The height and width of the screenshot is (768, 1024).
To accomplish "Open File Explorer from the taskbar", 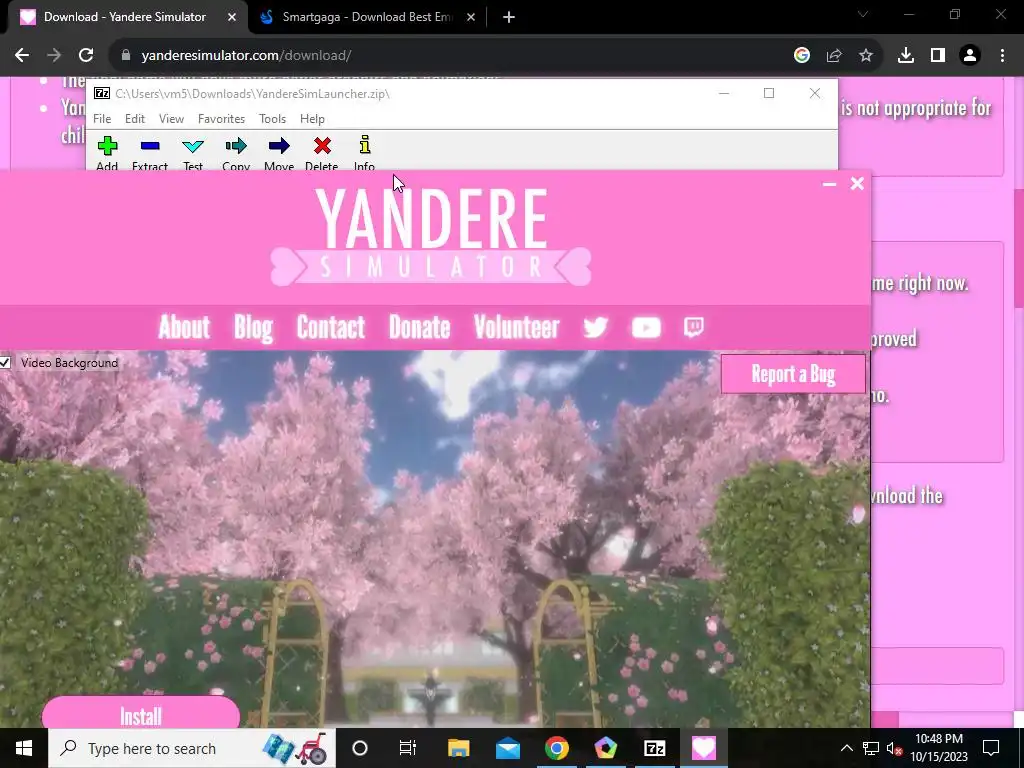I will click(458, 748).
